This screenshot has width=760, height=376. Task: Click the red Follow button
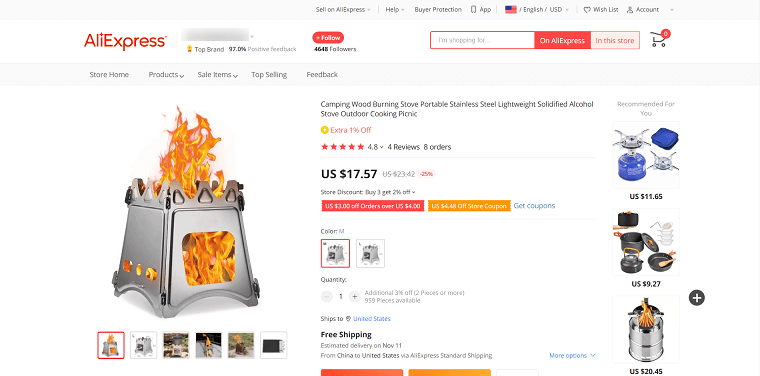point(328,38)
